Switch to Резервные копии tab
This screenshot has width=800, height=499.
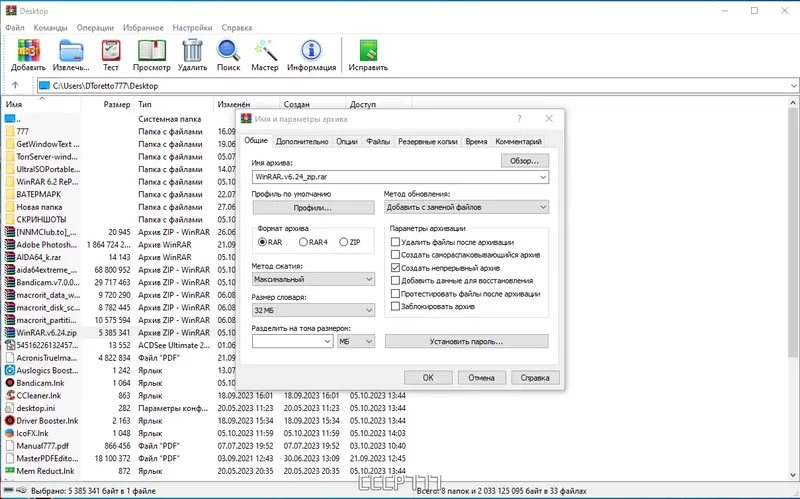428,142
